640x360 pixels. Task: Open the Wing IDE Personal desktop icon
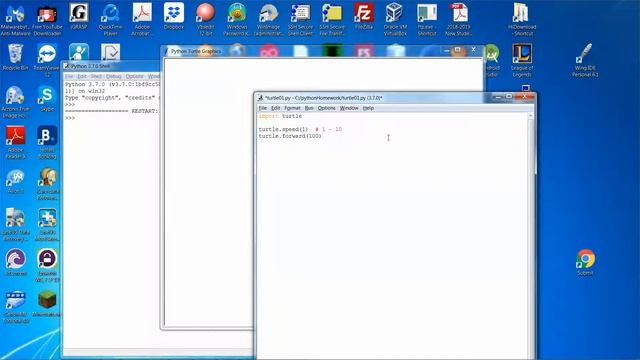click(x=585, y=60)
